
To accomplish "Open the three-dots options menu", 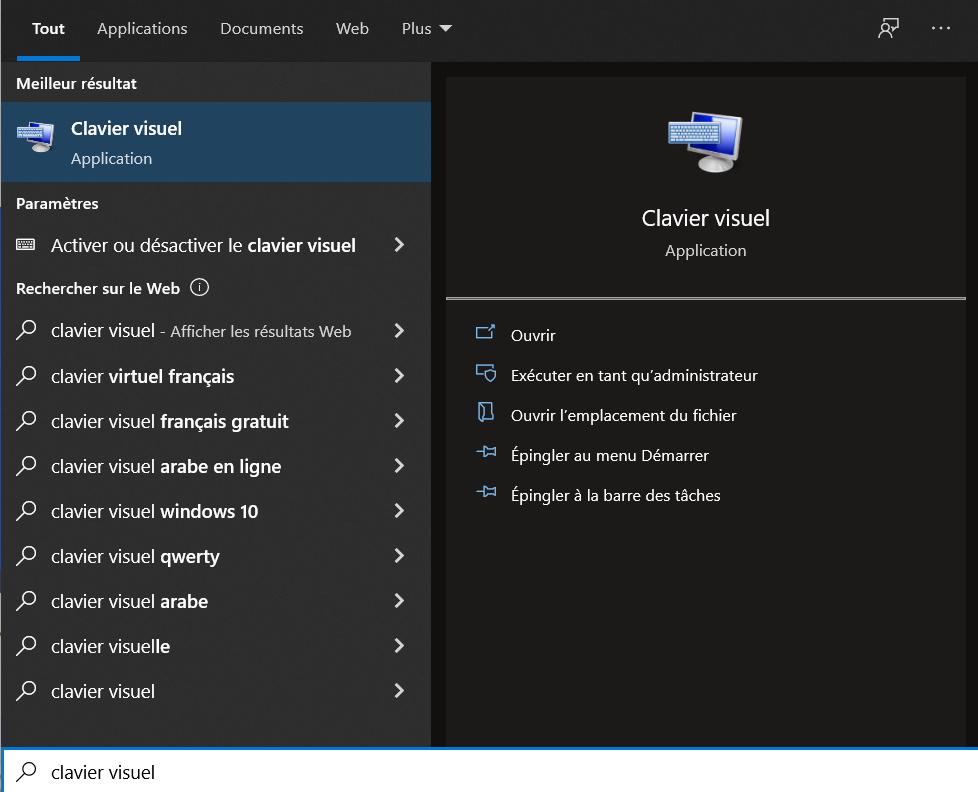I will (941, 28).
